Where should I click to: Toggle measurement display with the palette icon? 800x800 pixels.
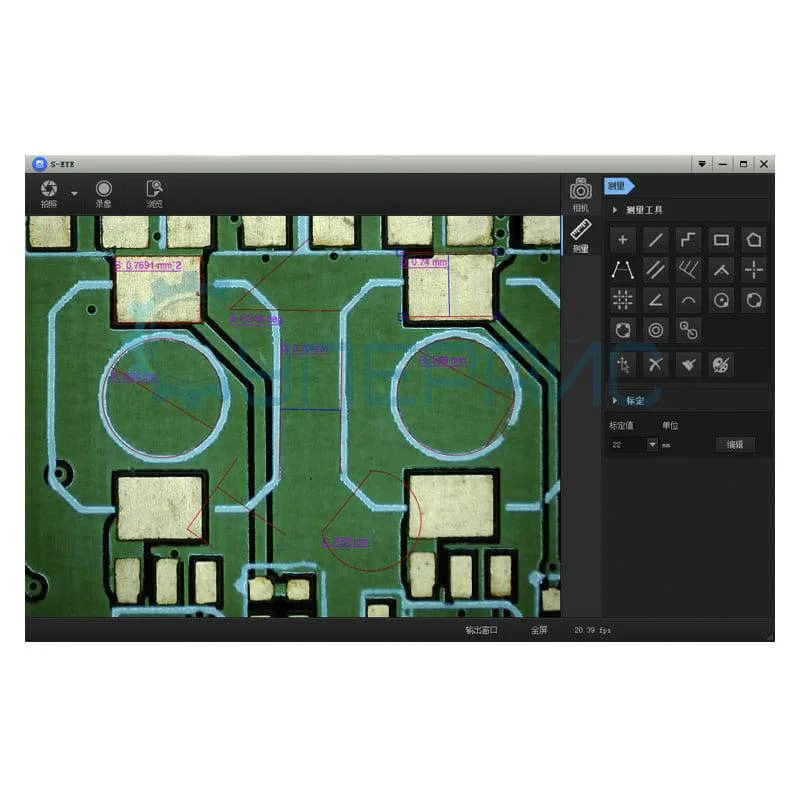point(721,364)
